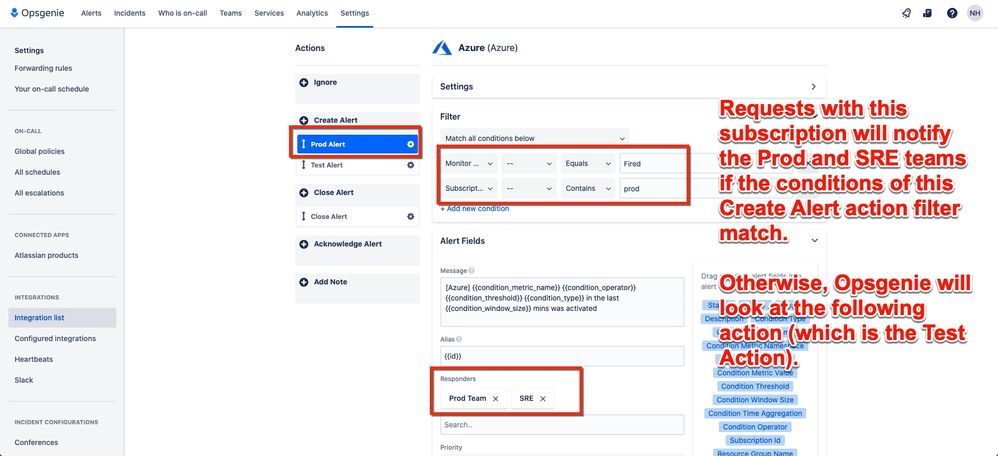998x456 pixels.
Task: Select Integration list in sidebar
Action: click(x=62, y=318)
